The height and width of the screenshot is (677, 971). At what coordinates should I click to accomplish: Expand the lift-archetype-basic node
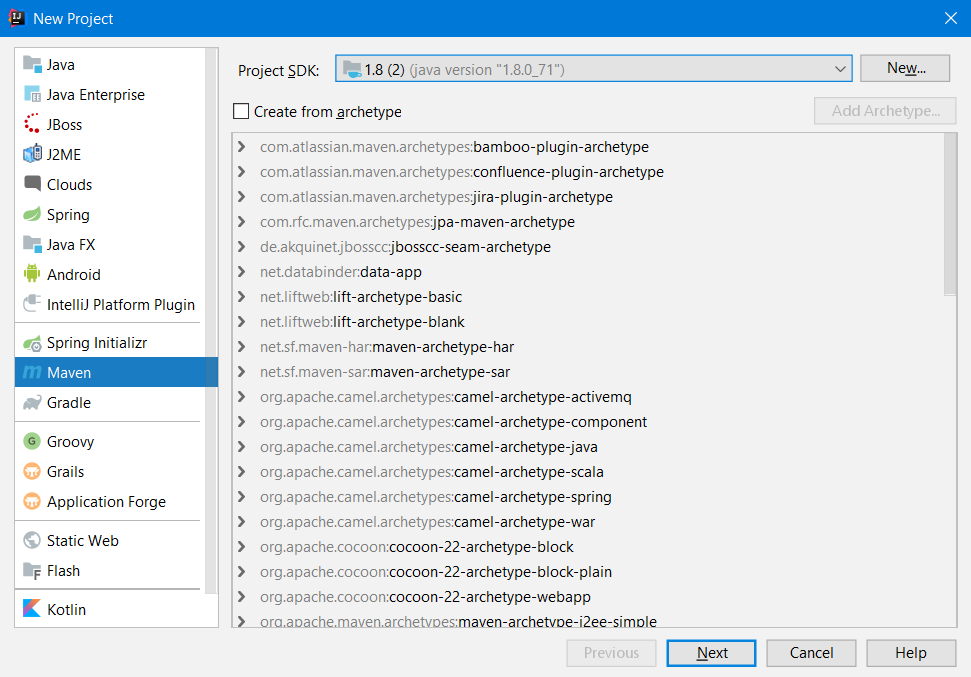click(x=242, y=297)
